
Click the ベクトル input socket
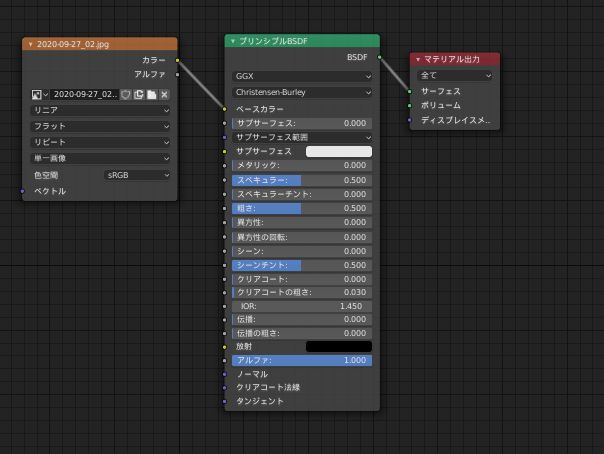pyautogui.click(x=22, y=191)
